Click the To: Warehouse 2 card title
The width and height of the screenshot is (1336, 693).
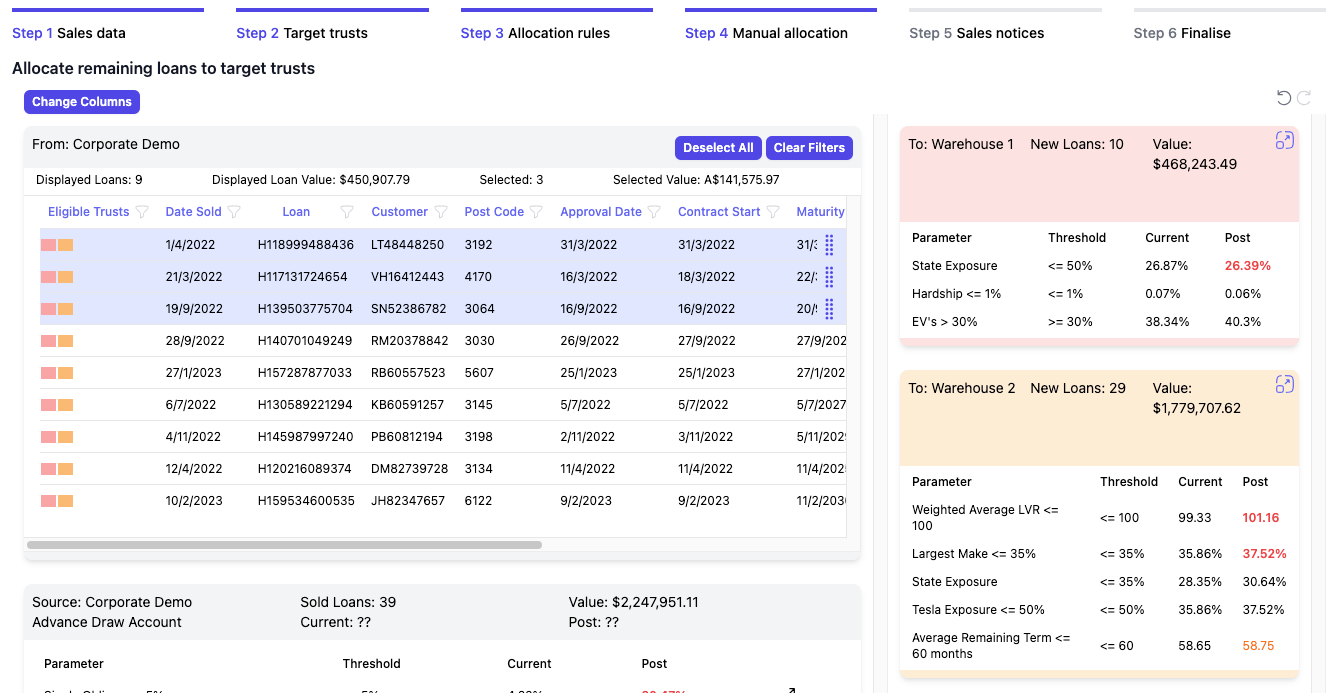pyautogui.click(x=962, y=388)
